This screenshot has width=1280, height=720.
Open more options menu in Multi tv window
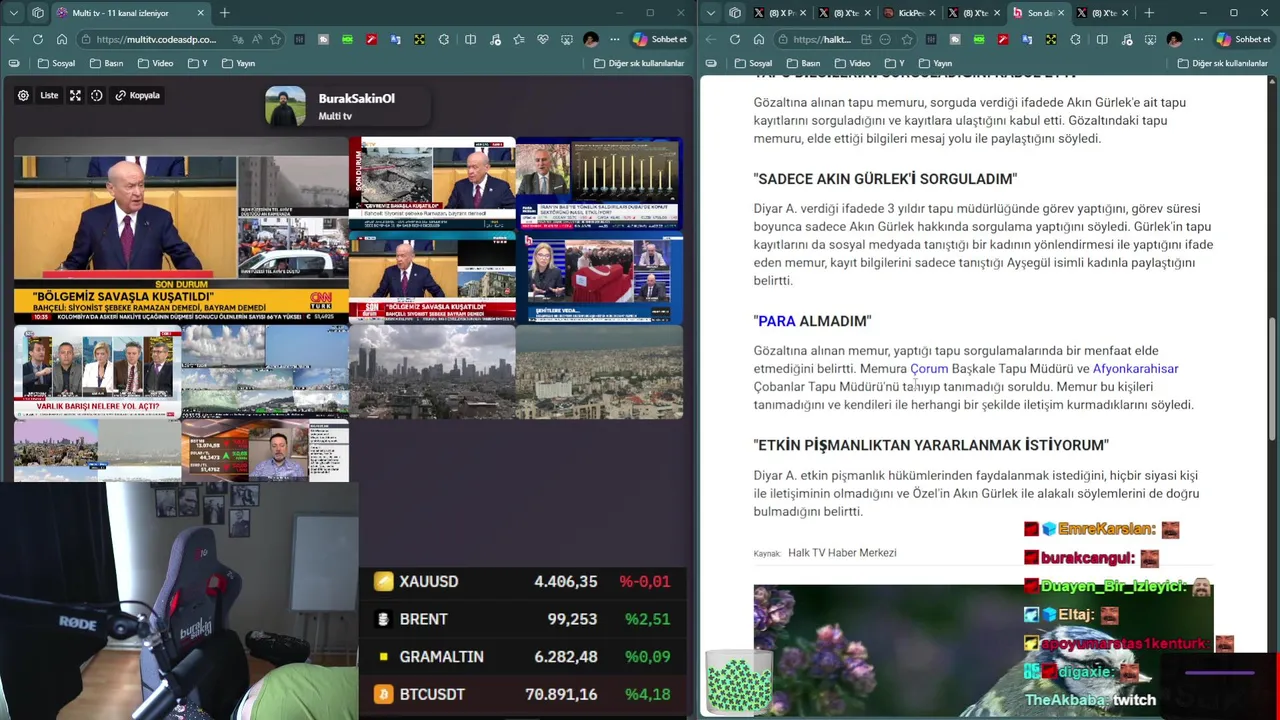tap(614, 39)
